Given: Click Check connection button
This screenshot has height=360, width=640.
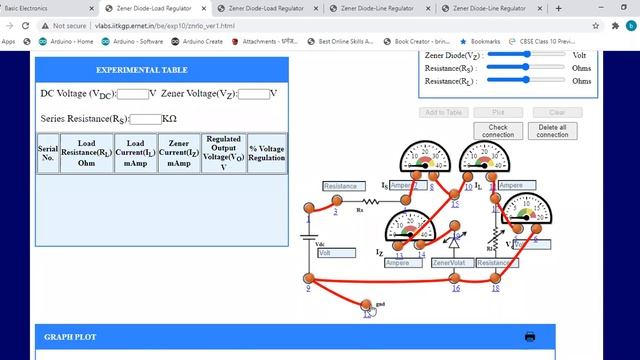Looking at the screenshot, I should (x=498, y=131).
